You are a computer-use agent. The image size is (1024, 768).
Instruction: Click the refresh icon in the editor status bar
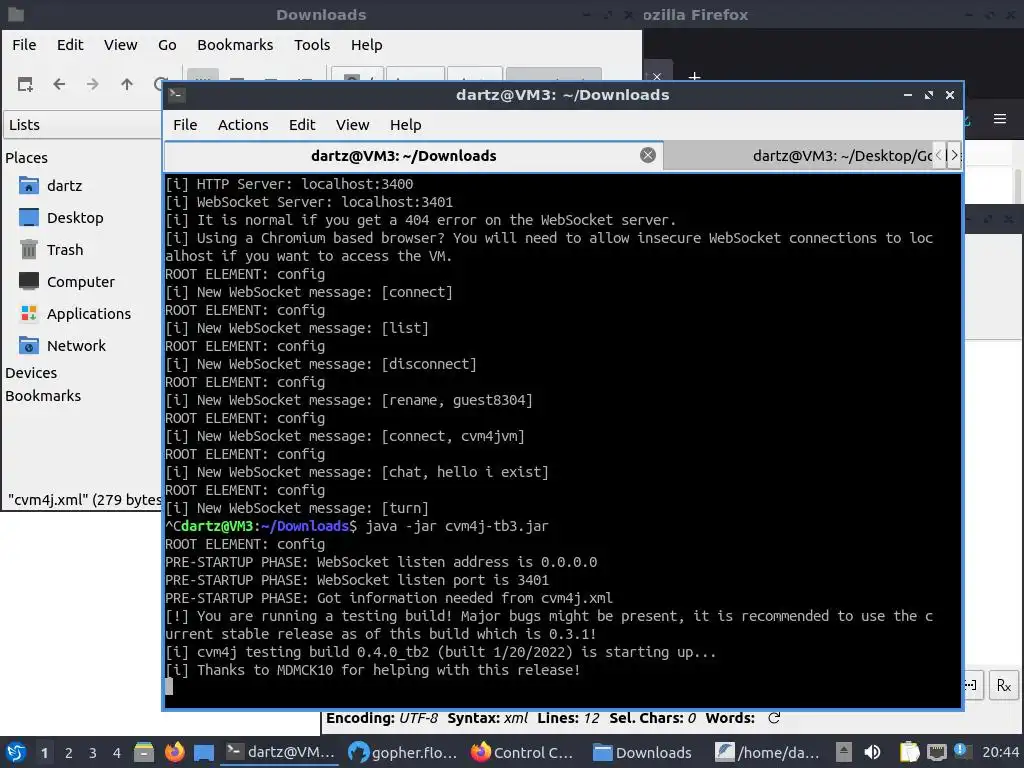pos(774,718)
